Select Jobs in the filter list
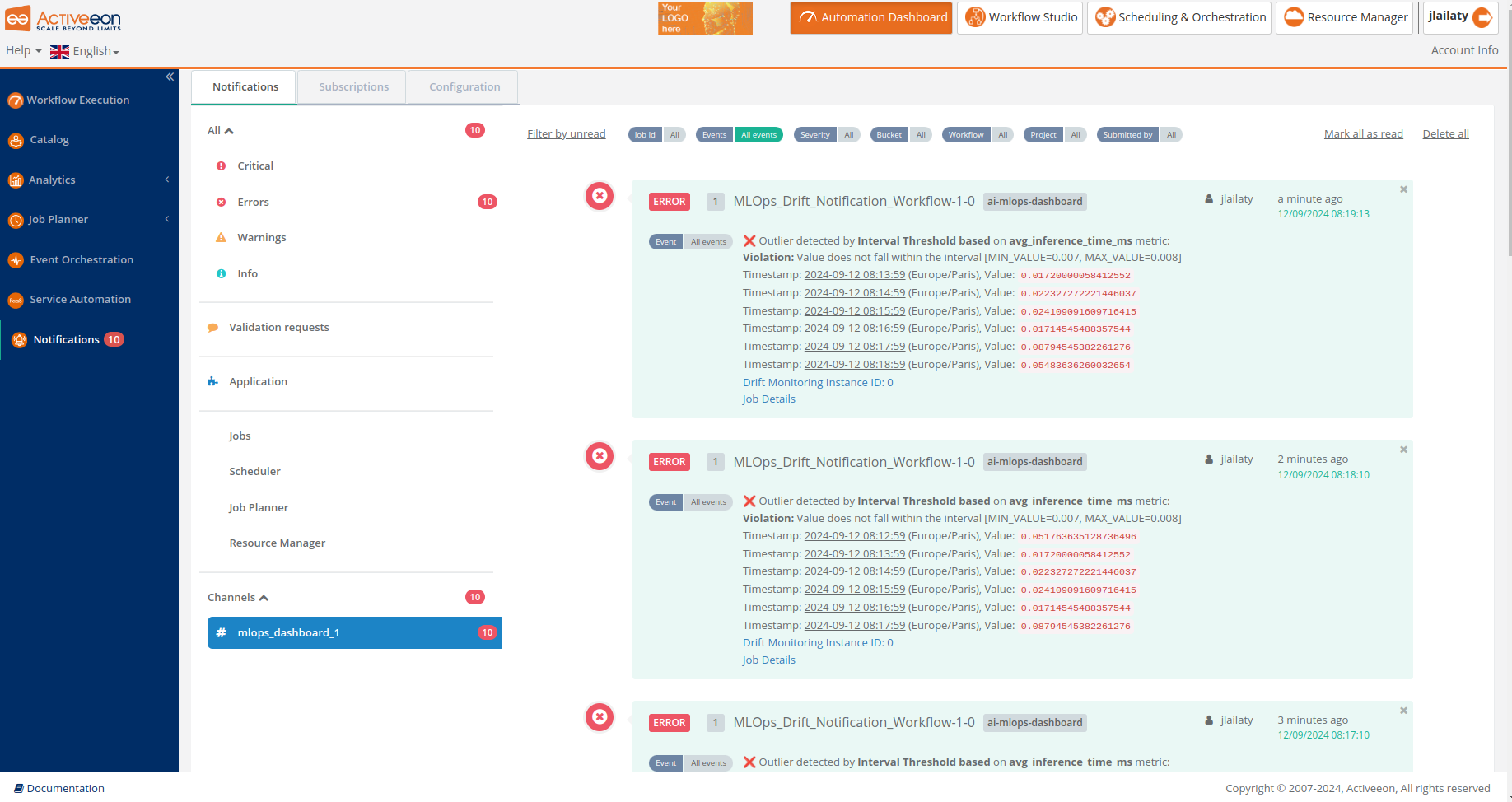This screenshot has height=802, width=1512. tap(240, 436)
